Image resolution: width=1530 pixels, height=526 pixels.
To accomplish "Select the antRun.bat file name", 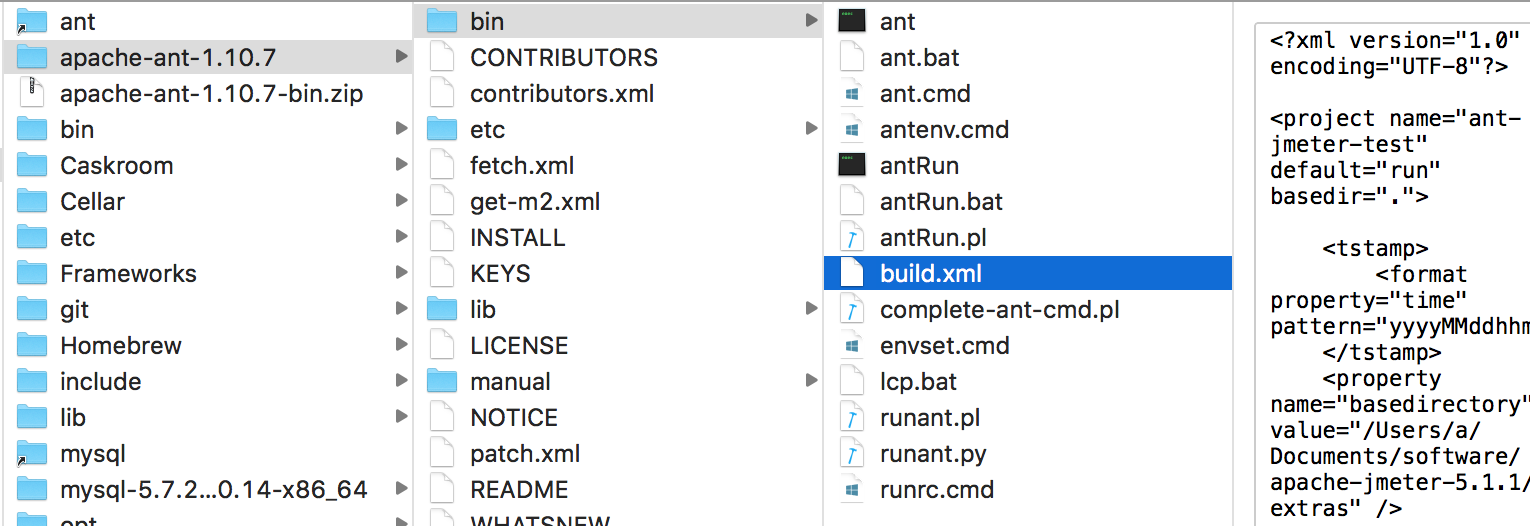I will [x=941, y=201].
